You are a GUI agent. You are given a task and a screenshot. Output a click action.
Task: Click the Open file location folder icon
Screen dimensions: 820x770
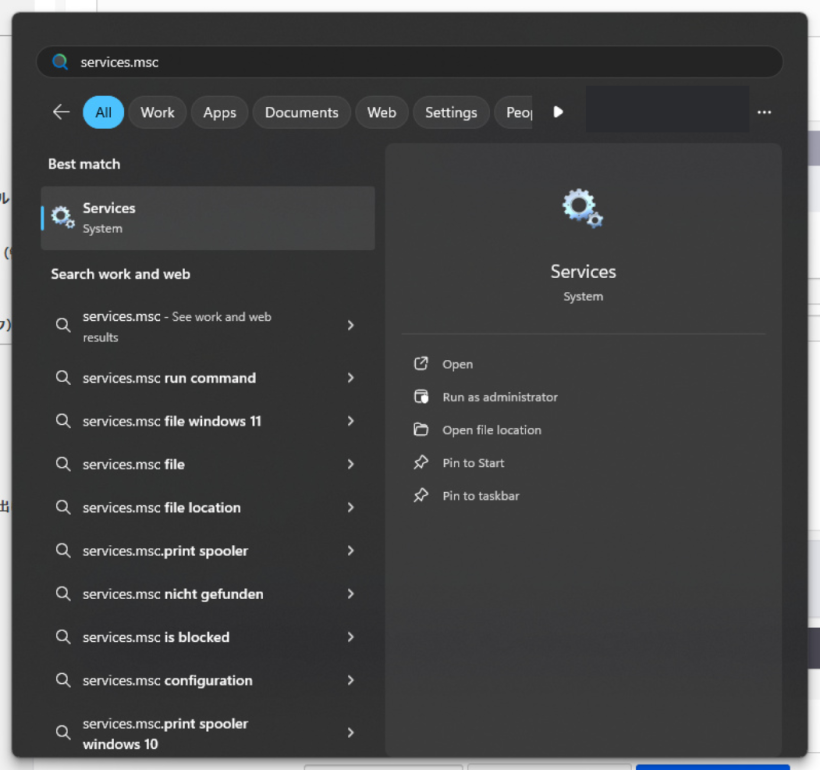421,430
